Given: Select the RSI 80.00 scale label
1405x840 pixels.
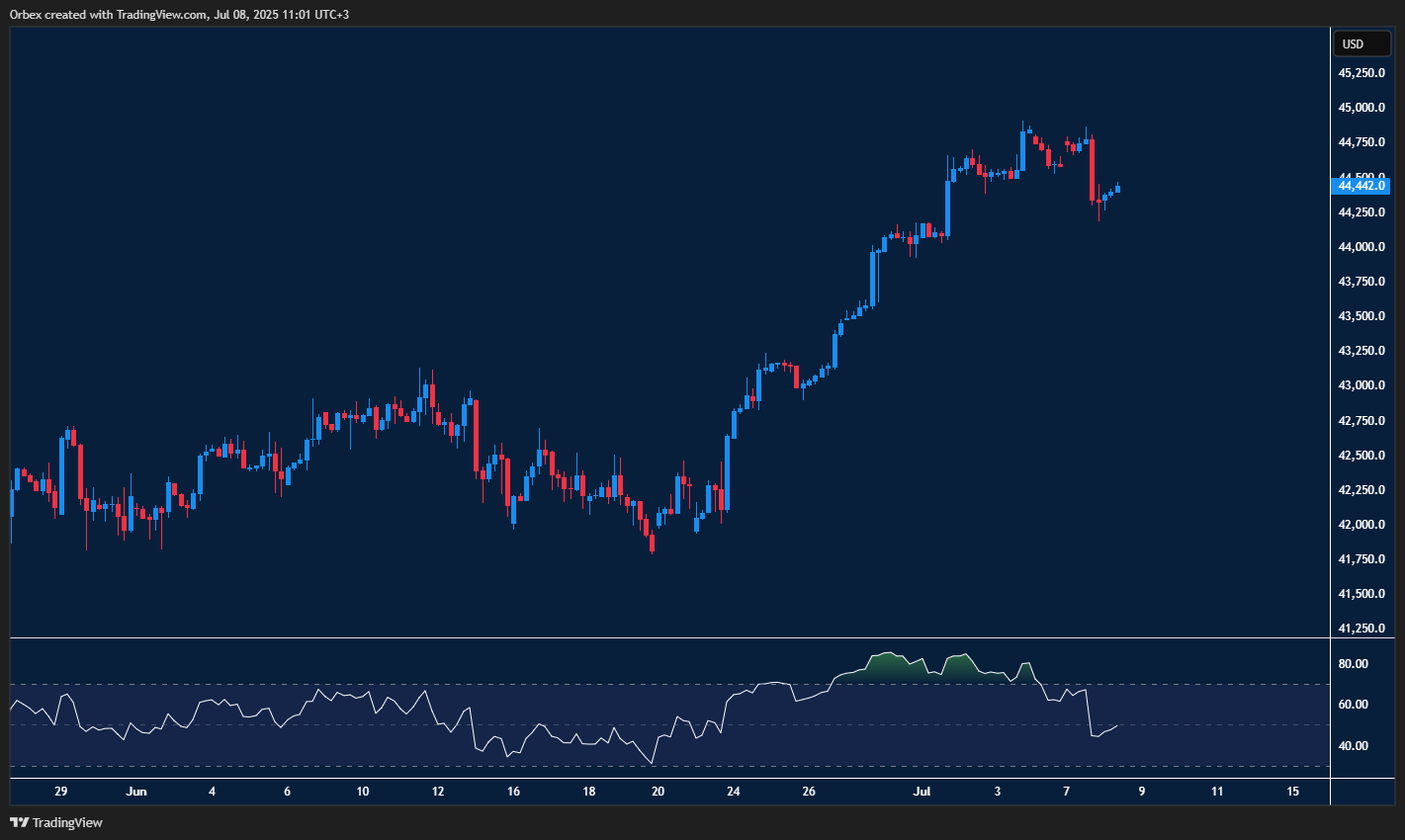Looking at the screenshot, I should [1353, 664].
